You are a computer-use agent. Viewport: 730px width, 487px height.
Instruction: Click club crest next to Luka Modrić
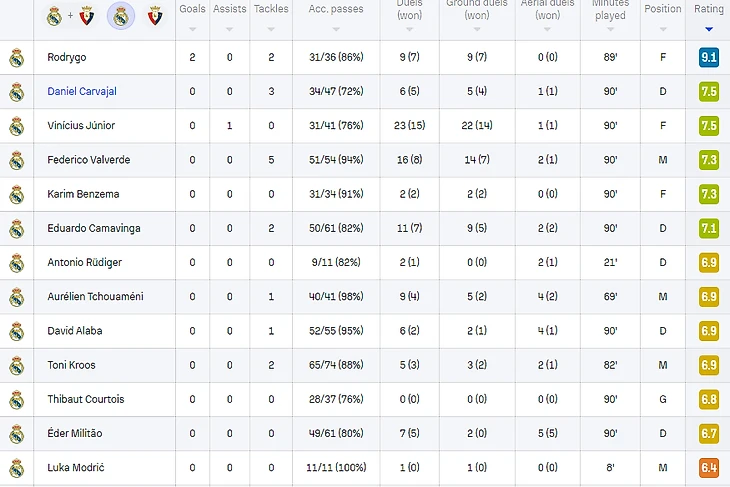[17, 468]
